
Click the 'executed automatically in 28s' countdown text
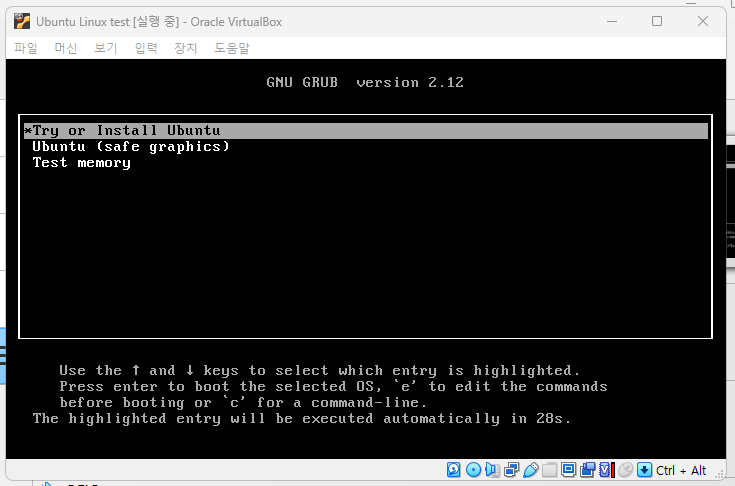click(x=436, y=419)
